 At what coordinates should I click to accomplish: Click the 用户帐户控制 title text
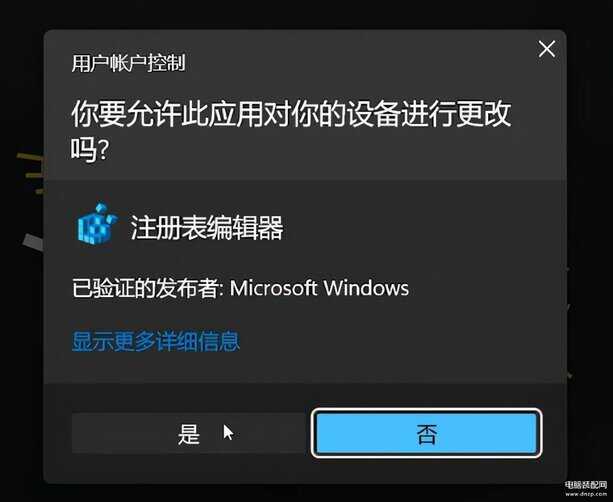click(x=128, y=63)
